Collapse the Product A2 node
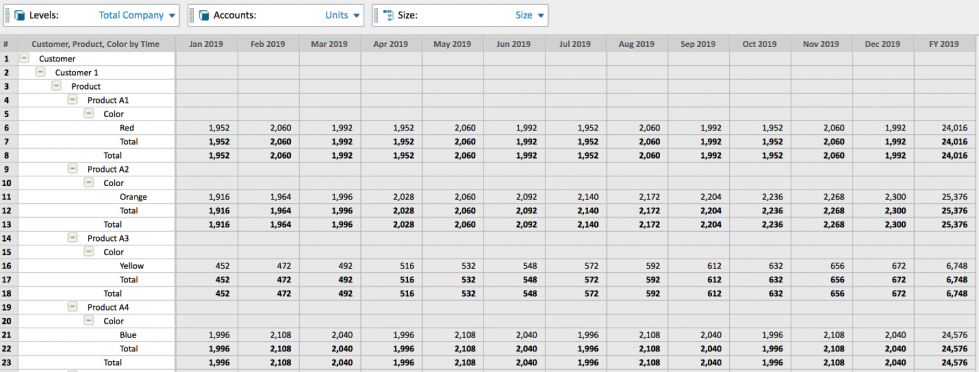Screen dimensions: 979x372 (x=73, y=169)
